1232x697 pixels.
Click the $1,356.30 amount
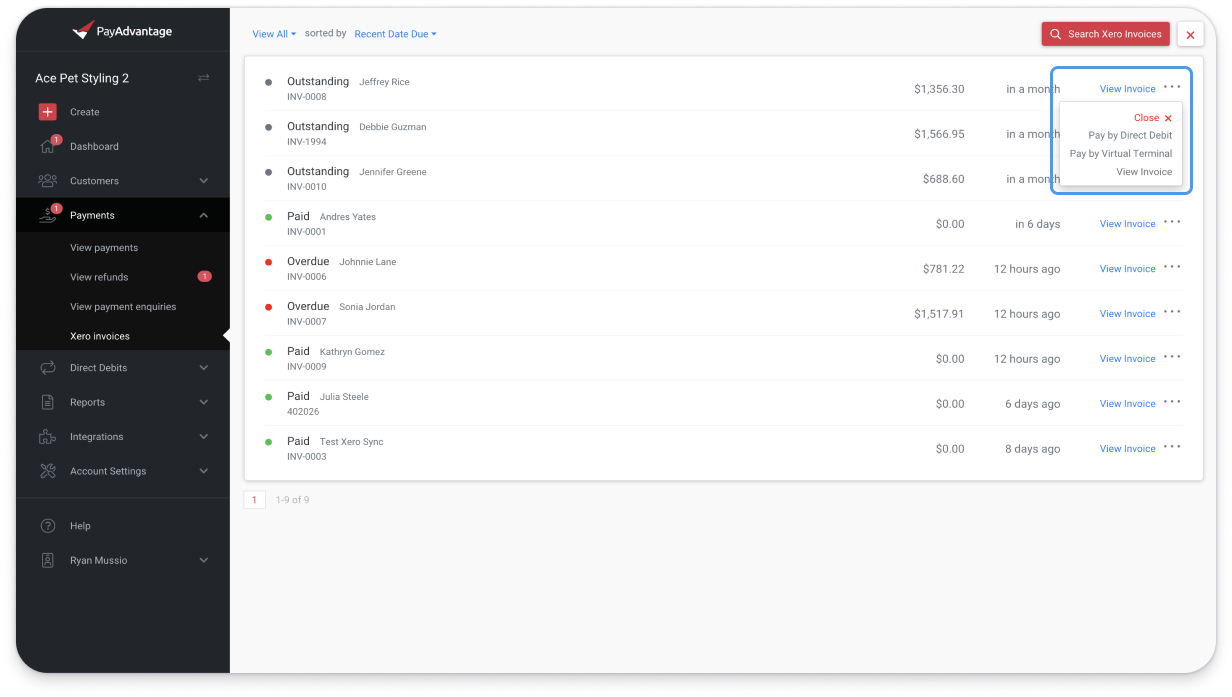coord(939,89)
